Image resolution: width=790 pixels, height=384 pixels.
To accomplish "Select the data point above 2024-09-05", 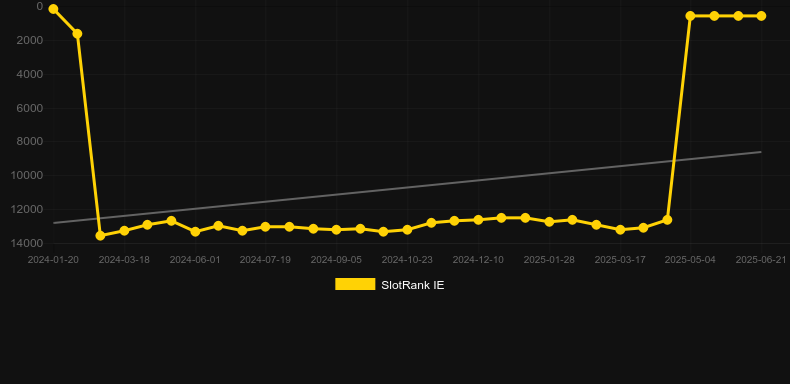I will click(x=337, y=229).
